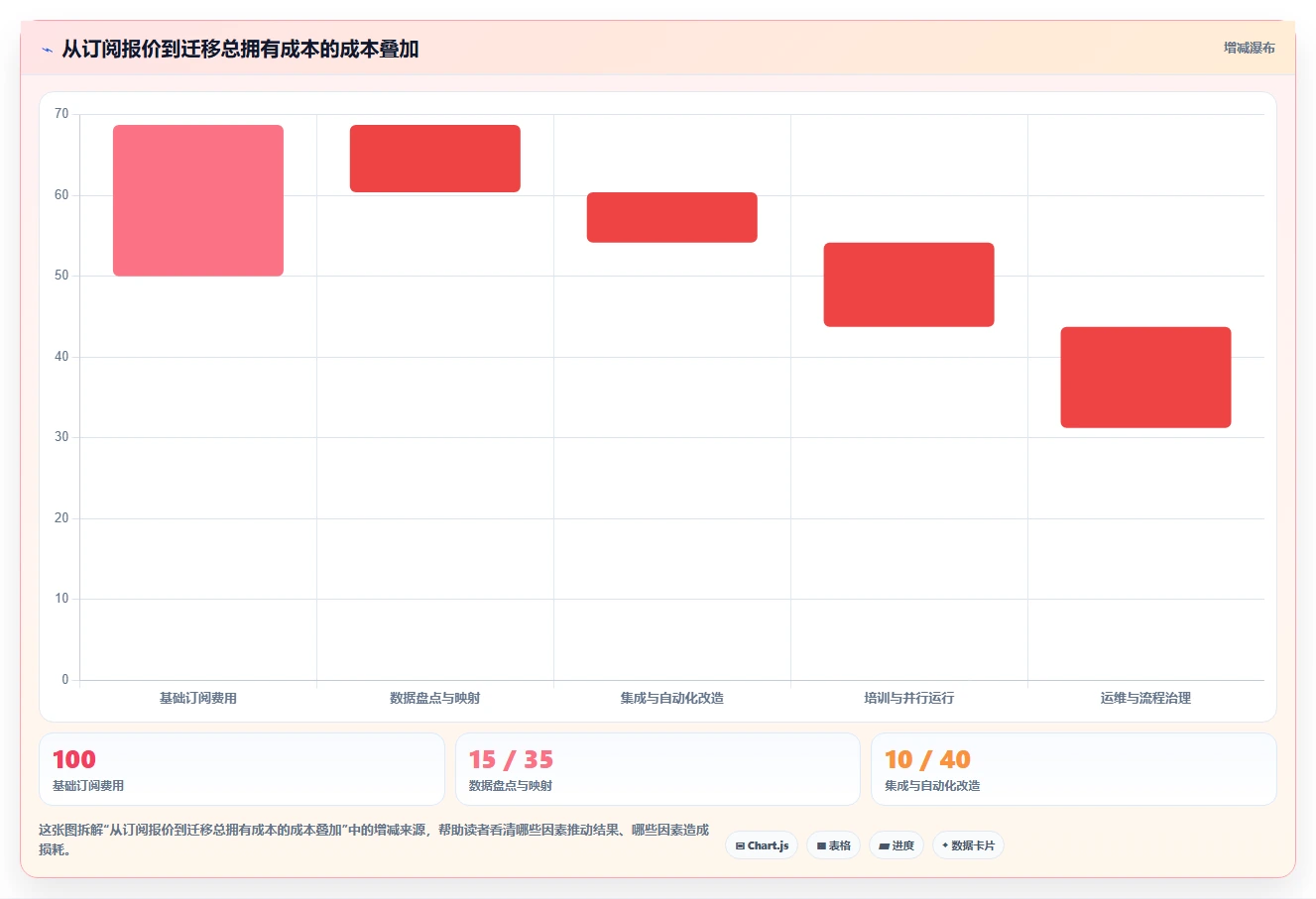Click the x-axis label 运维与流程治理
The image size is (1316, 899).
click(x=1146, y=698)
